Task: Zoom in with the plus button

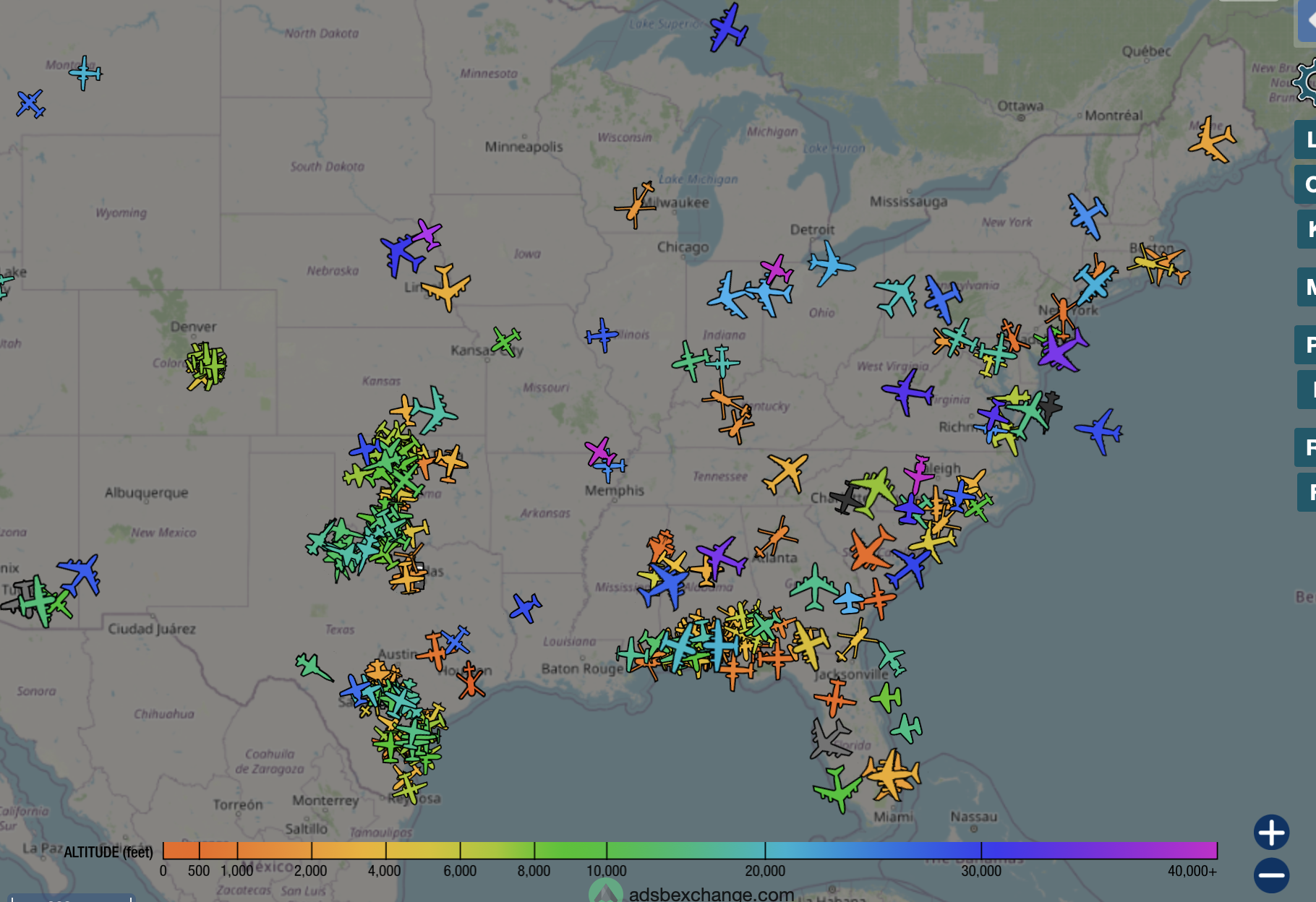Action: coord(1271,833)
